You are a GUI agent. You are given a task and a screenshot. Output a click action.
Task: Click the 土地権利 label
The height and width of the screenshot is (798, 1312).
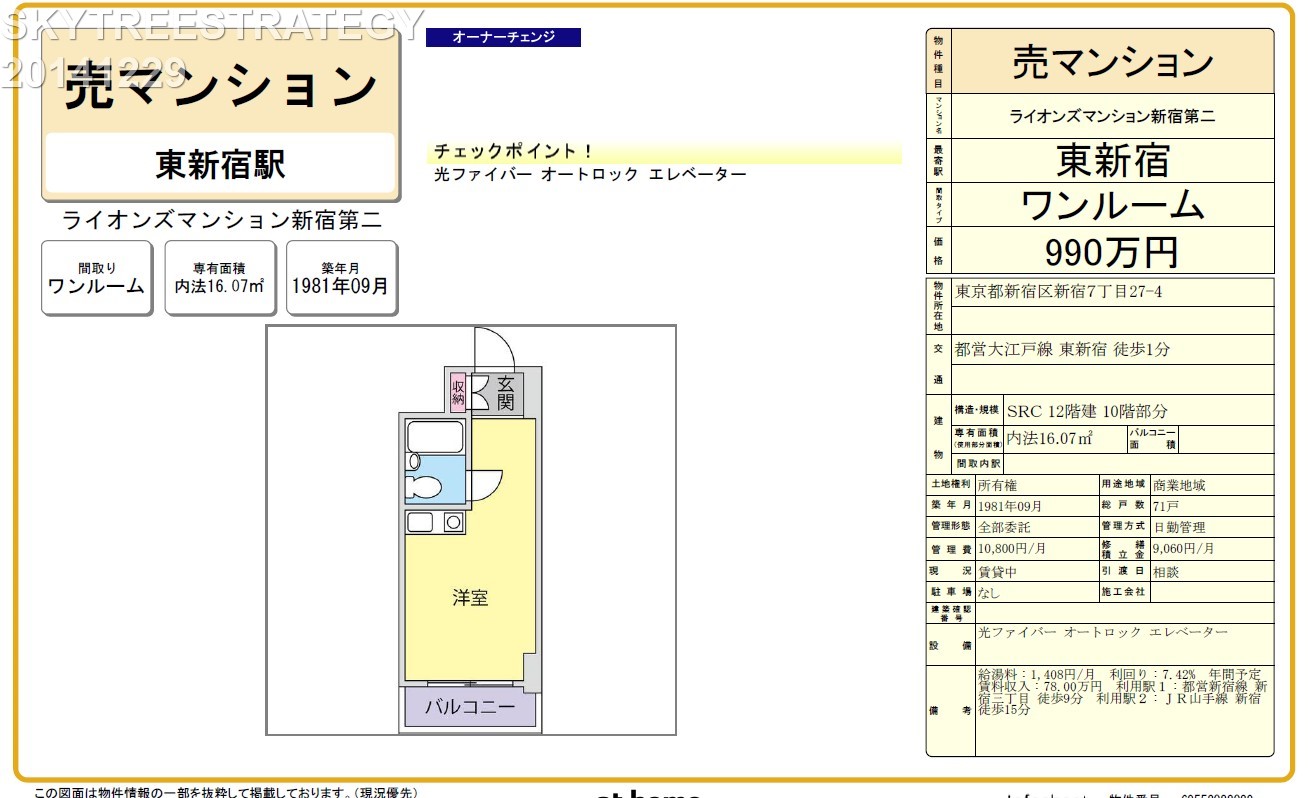click(951, 485)
